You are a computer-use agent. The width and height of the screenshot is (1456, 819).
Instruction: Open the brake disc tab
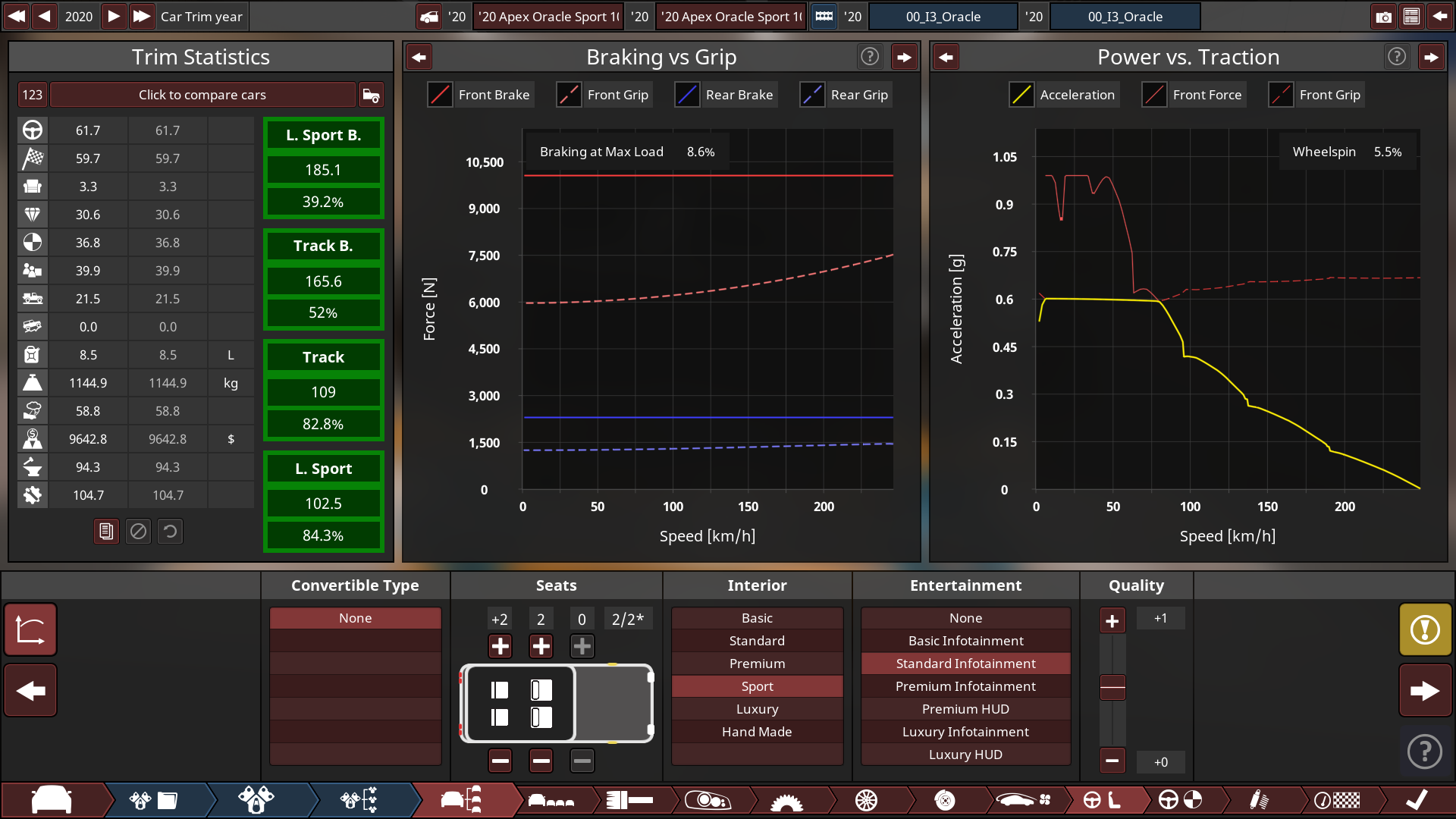click(x=945, y=800)
